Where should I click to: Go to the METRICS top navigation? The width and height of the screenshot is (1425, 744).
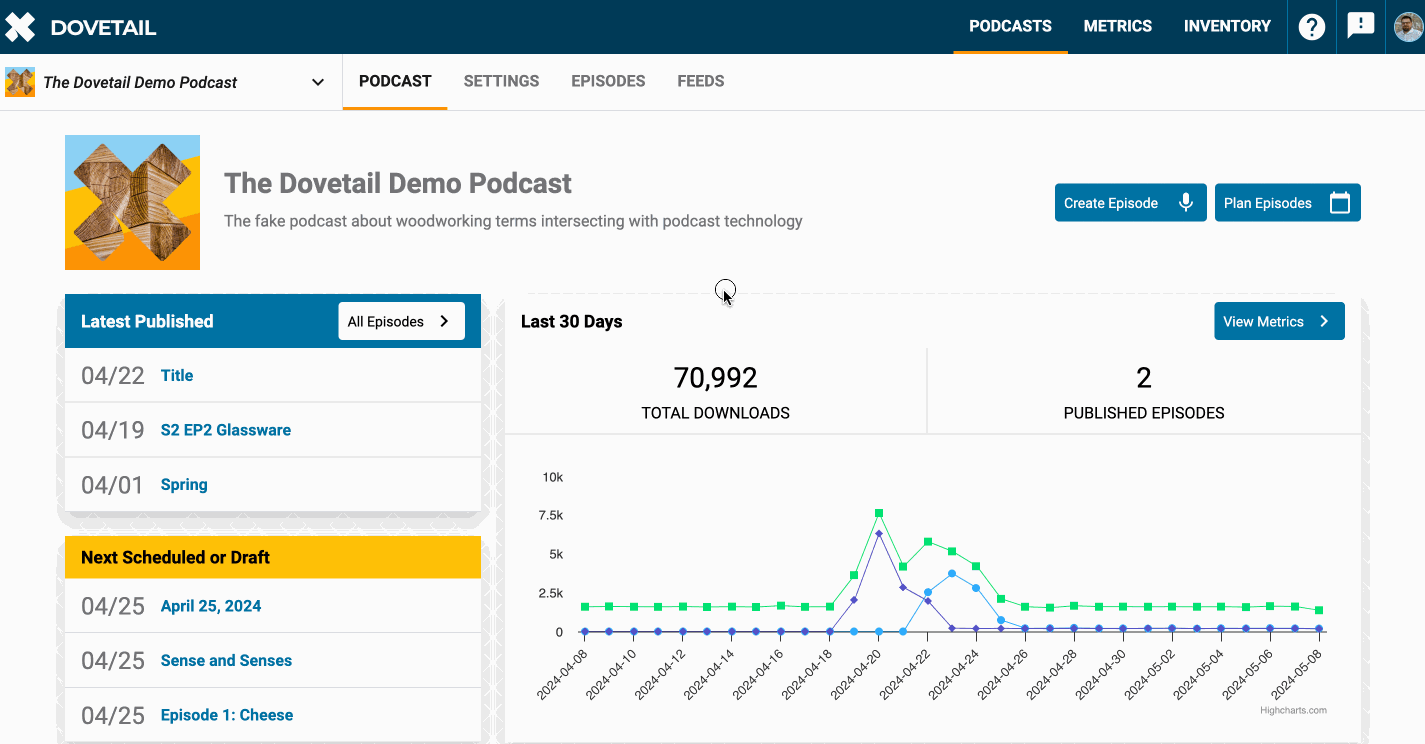(1118, 26)
